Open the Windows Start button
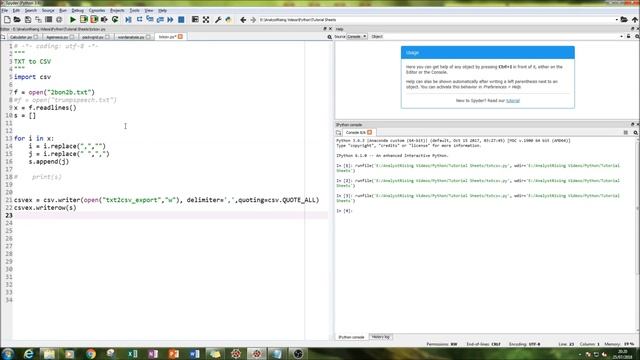 (x=8, y=353)
